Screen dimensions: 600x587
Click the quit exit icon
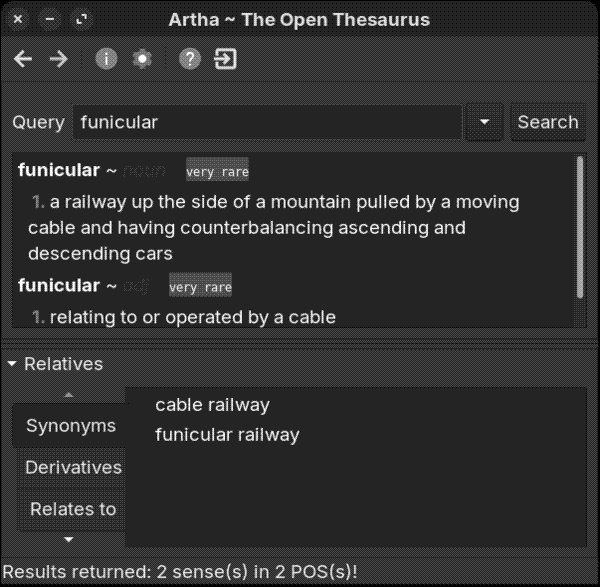pyautogui.click(x=225, y=59)
